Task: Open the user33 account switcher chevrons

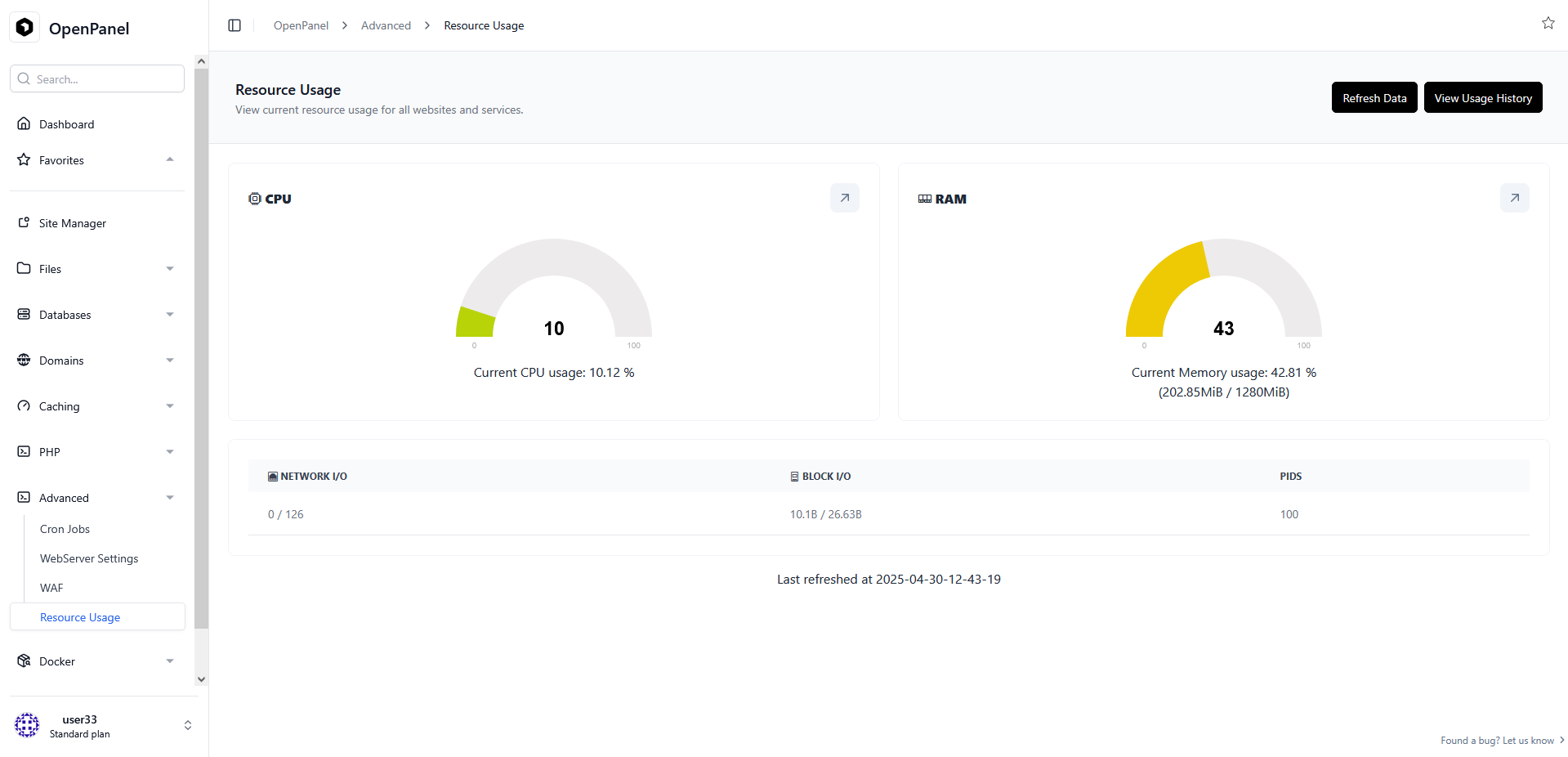Action: click(x=188, y=725)
